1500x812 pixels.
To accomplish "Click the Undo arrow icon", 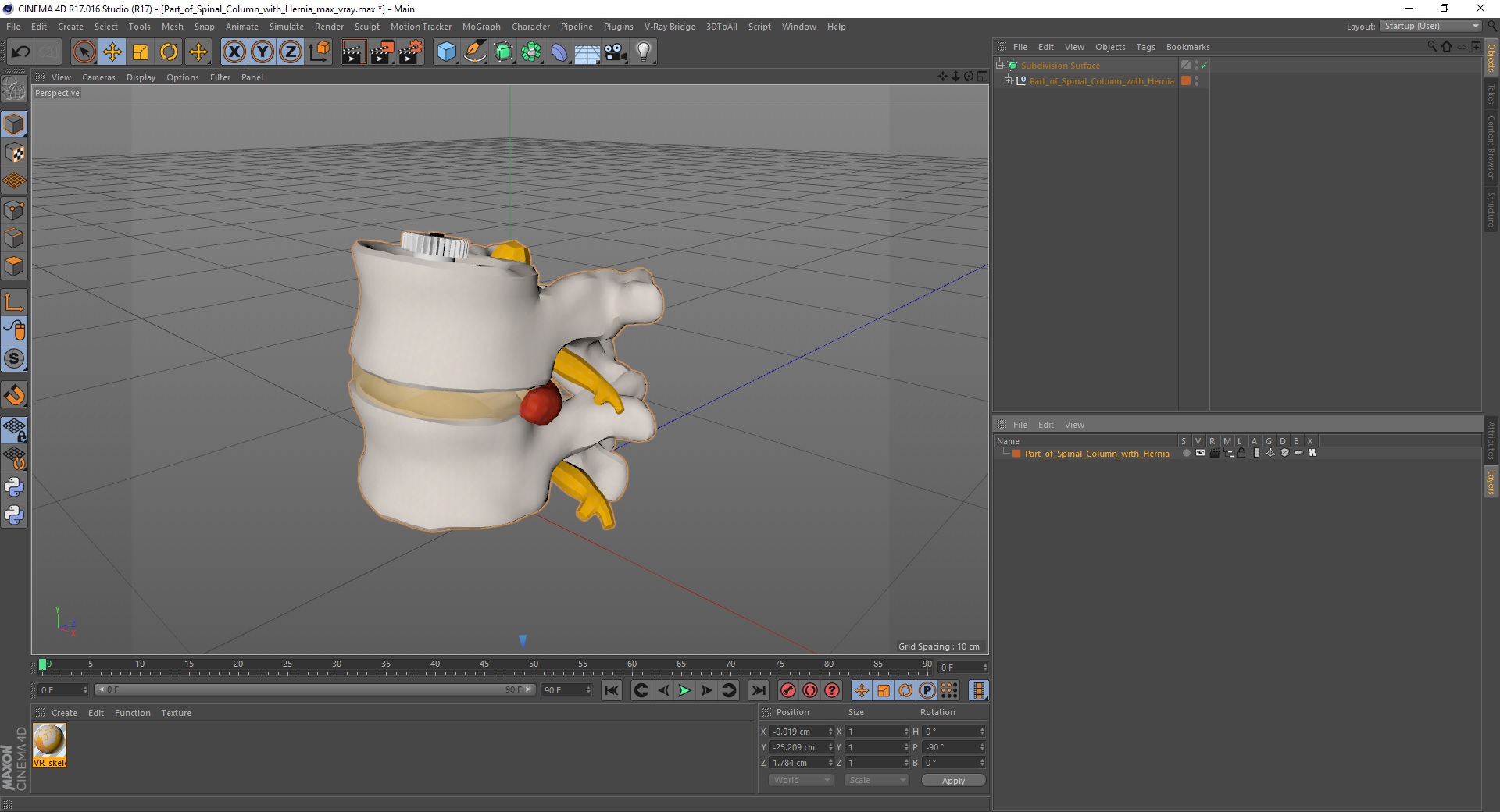I will point(20,52).
